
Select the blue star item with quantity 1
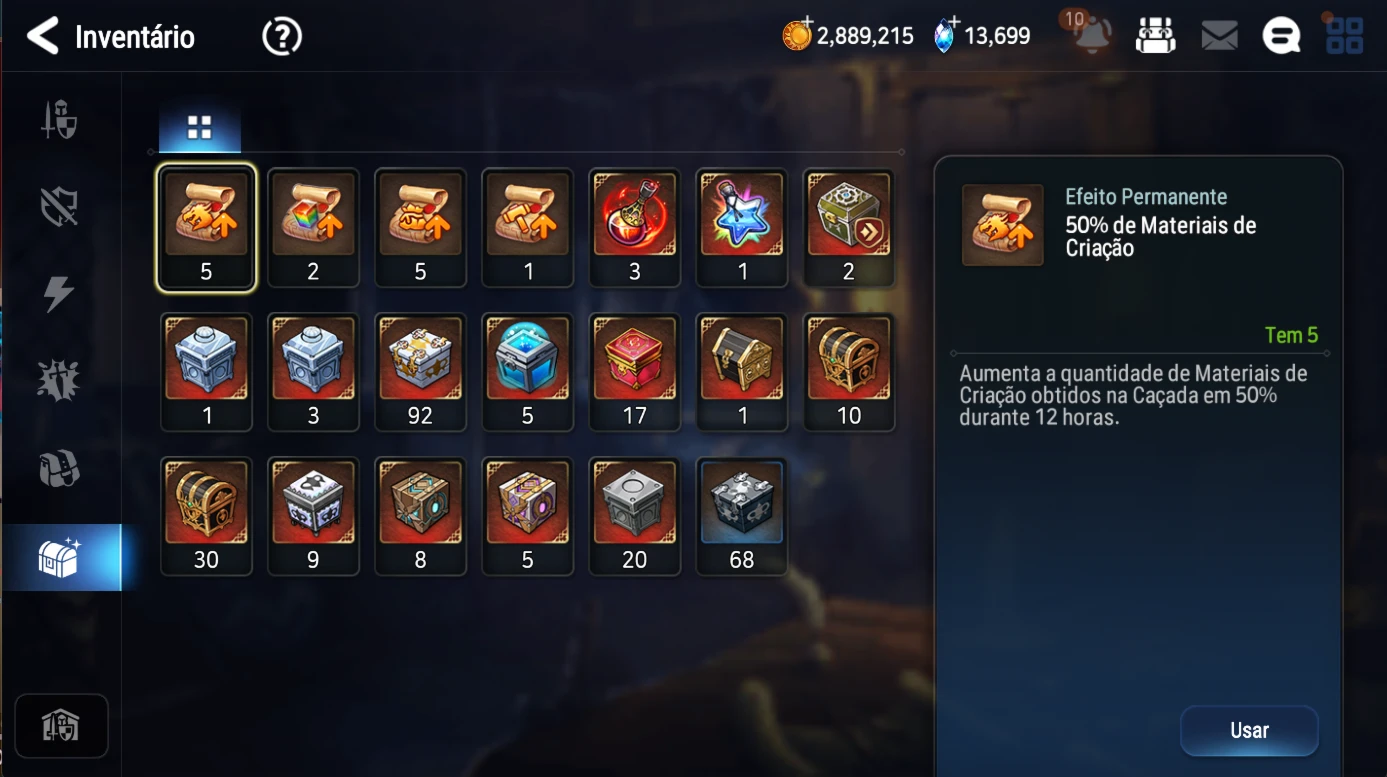[x=742, y=228]
